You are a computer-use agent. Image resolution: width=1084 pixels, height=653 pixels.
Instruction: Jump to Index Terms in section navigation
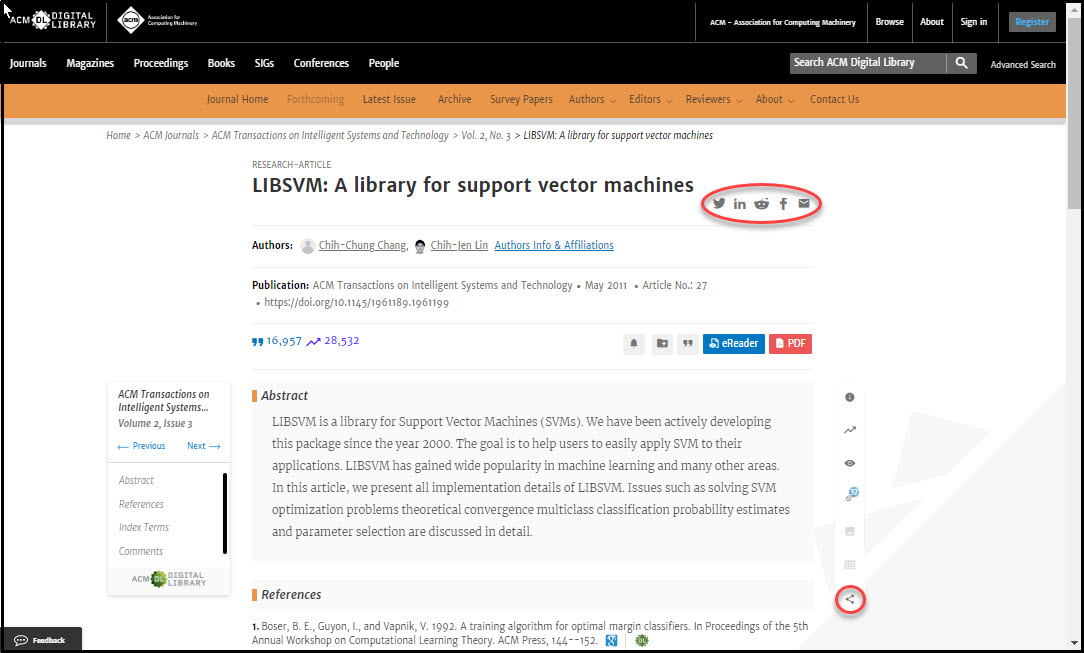coord(144,527)
